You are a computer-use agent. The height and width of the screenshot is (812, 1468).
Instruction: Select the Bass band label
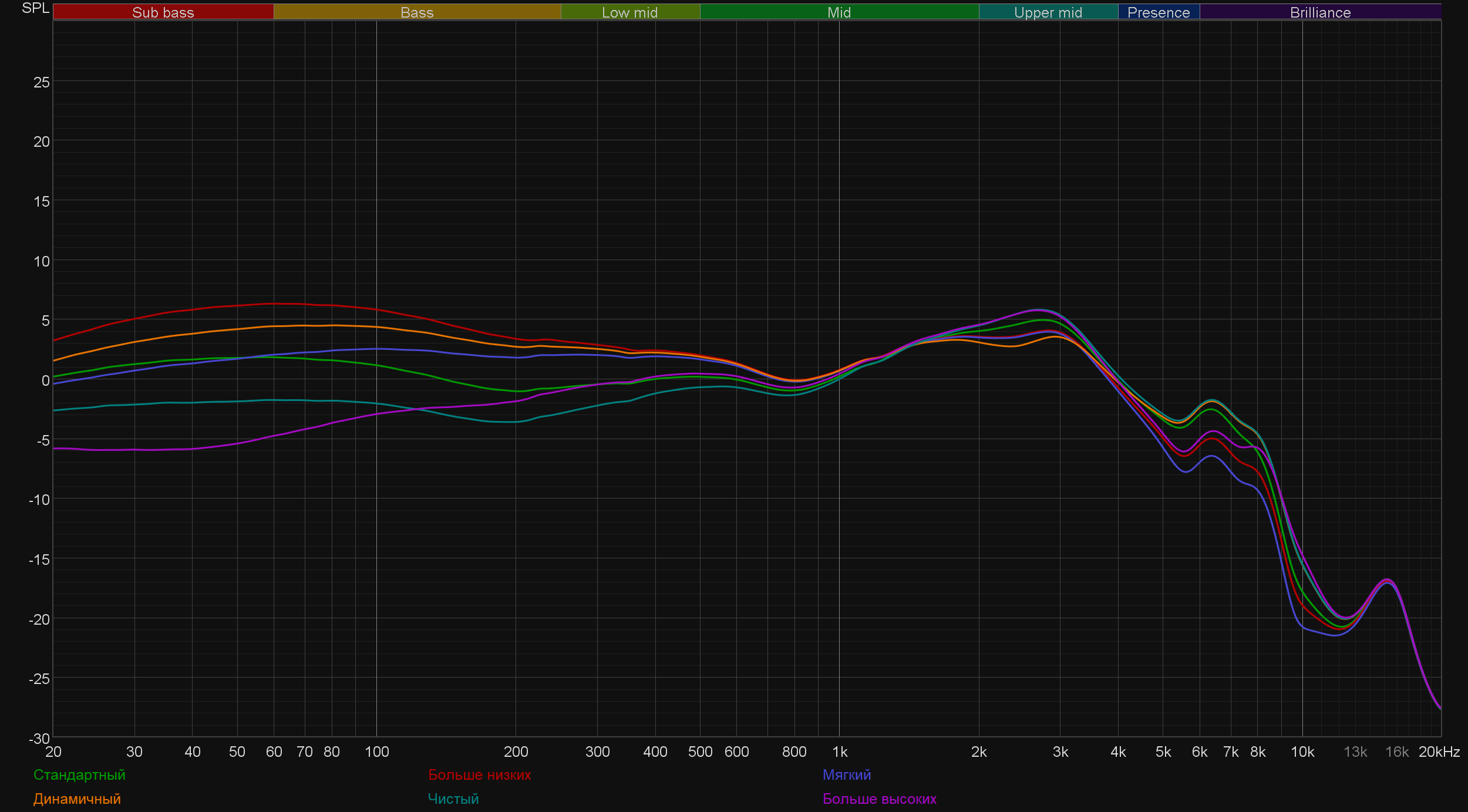[x=417, y=12]
